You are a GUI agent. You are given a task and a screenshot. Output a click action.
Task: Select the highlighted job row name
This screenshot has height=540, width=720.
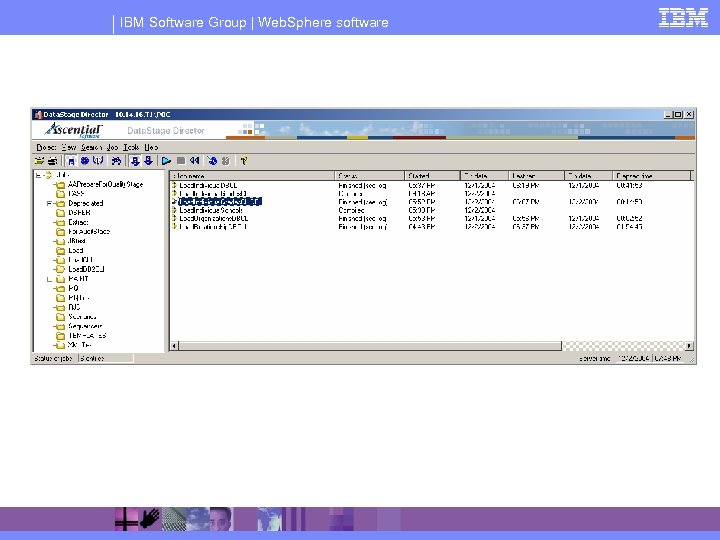(220, 202)
